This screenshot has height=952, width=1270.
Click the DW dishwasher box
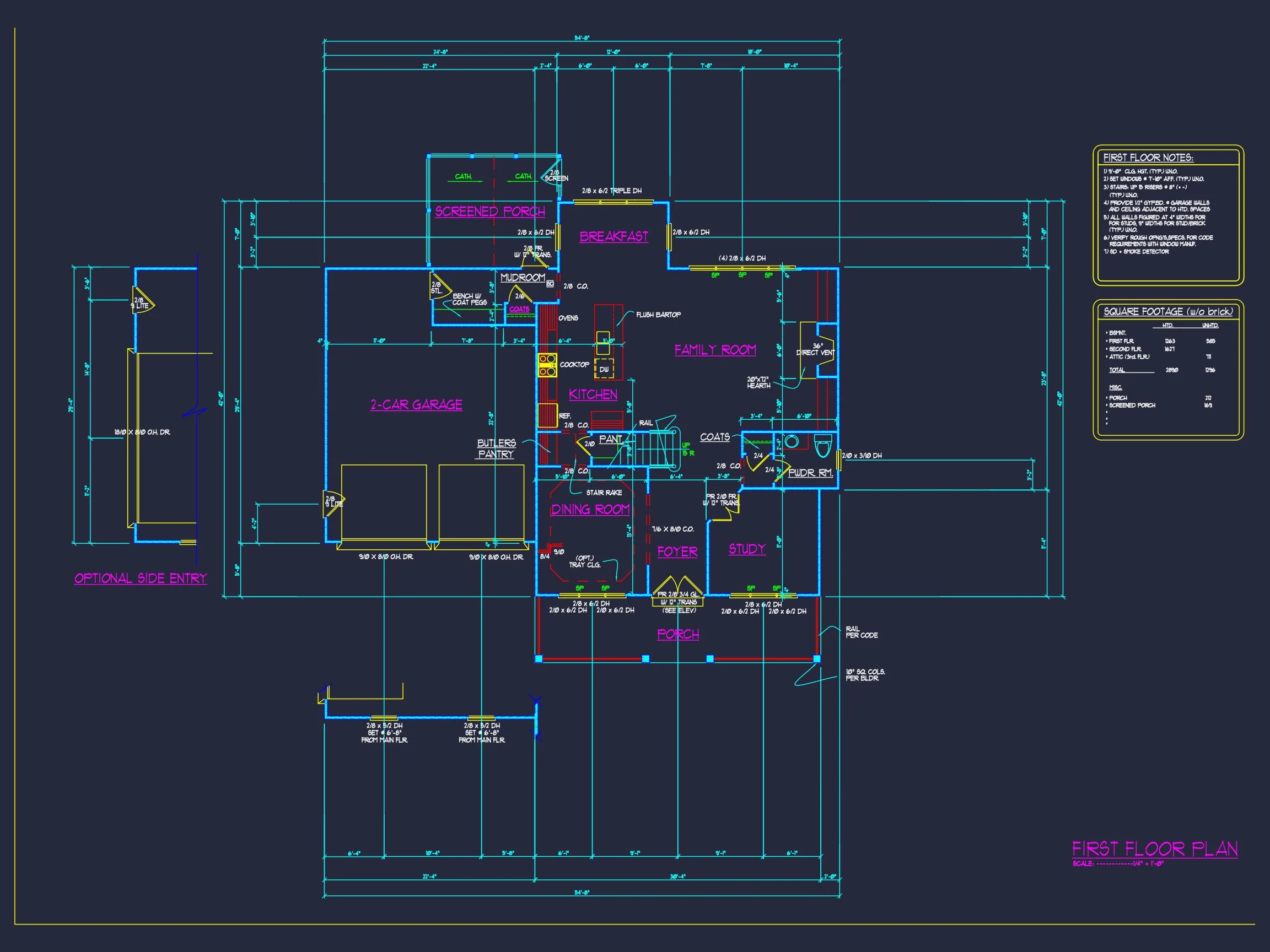click(x=604, y=369)
